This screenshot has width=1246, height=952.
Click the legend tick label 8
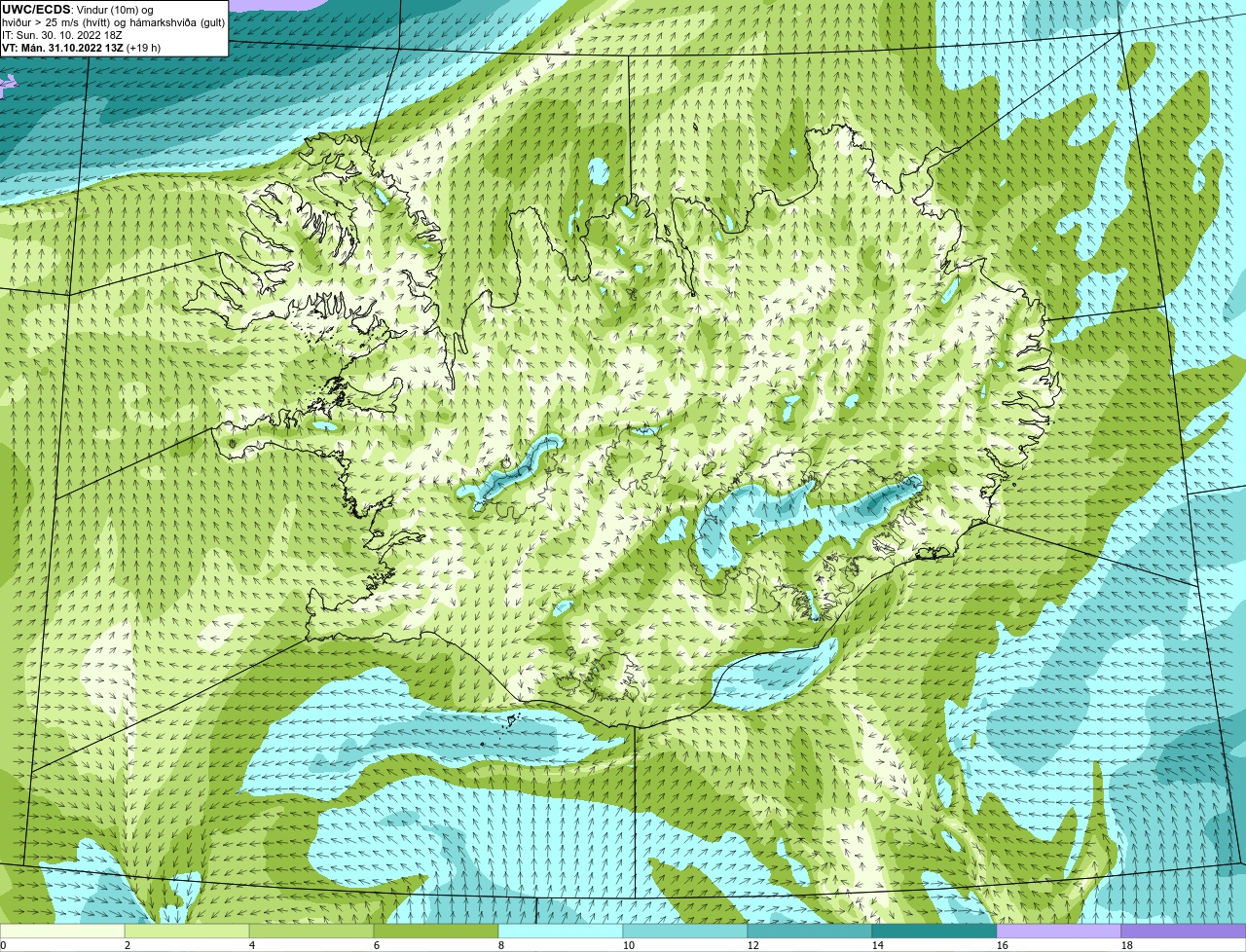[501, 945]
